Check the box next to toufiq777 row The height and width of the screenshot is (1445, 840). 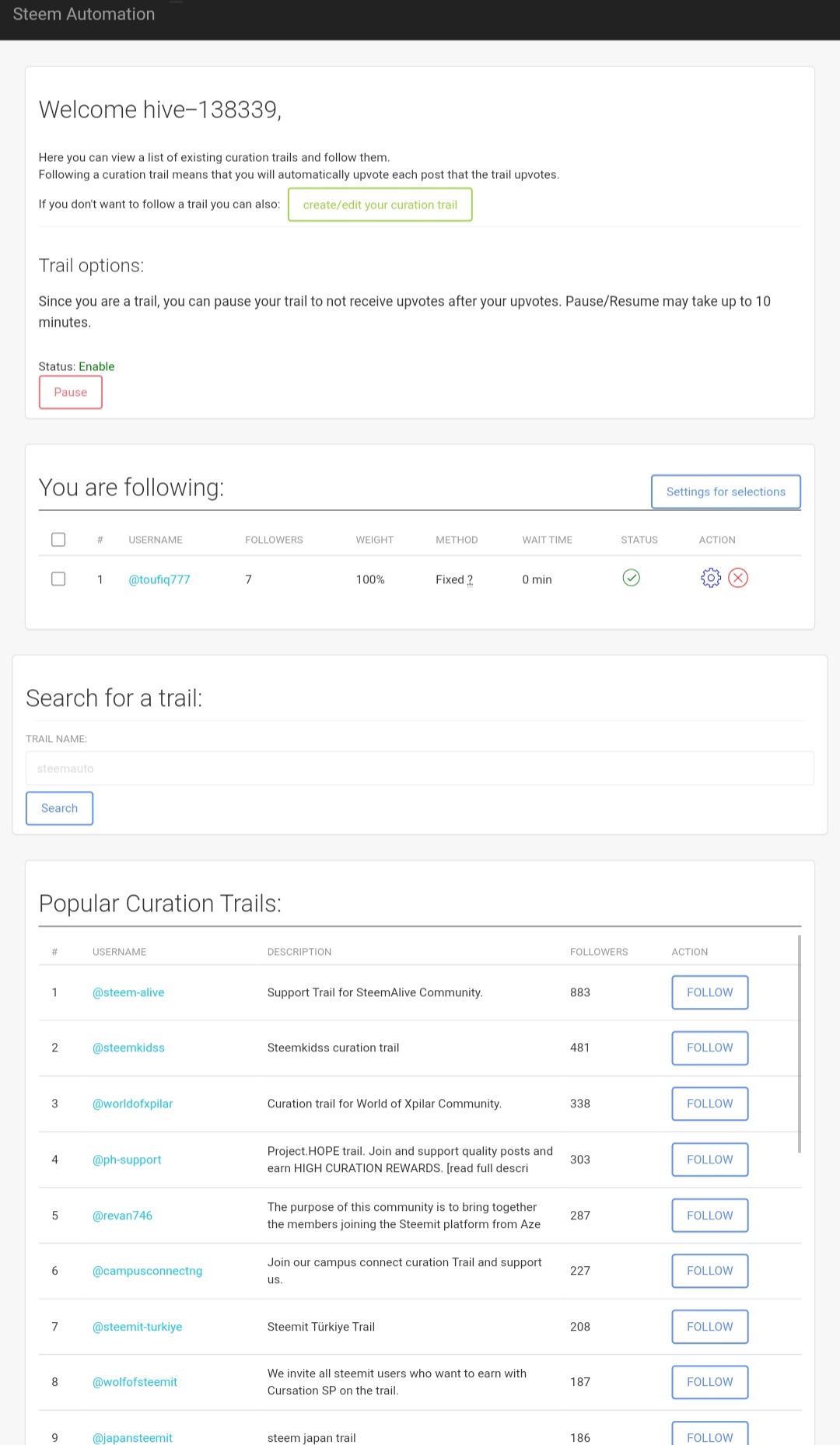[58, 579]
